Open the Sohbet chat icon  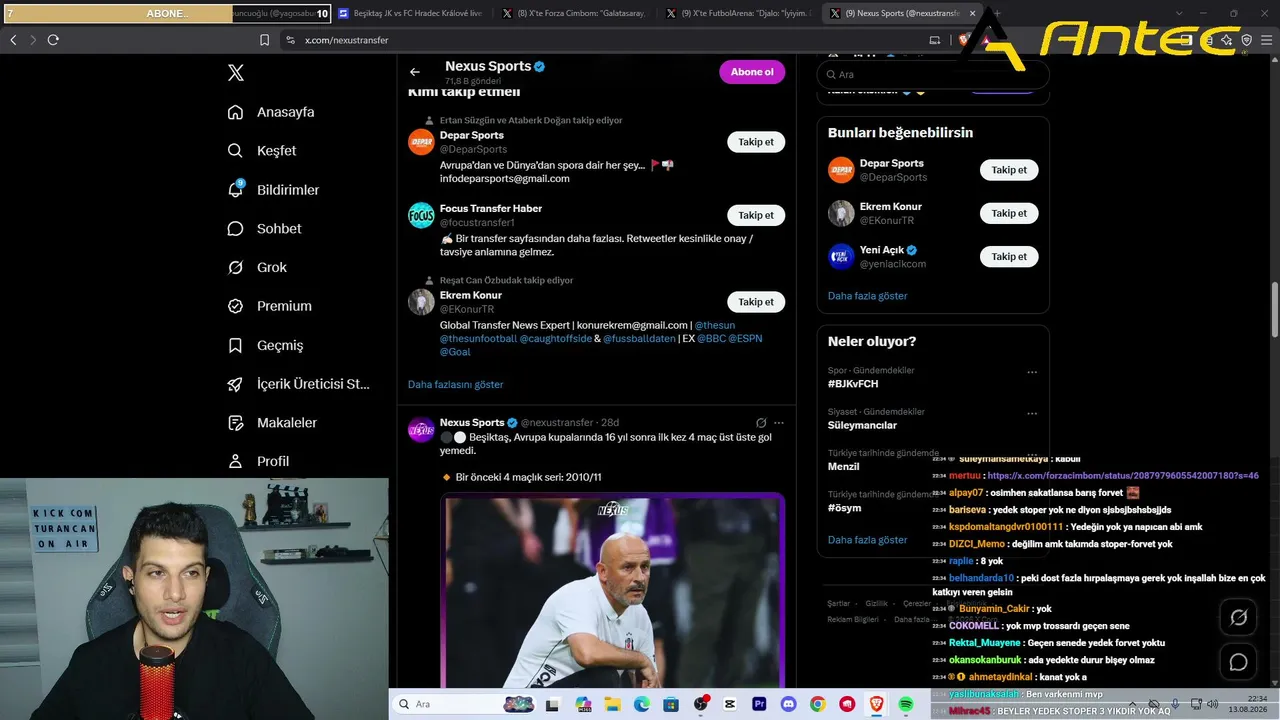(235, 229)
